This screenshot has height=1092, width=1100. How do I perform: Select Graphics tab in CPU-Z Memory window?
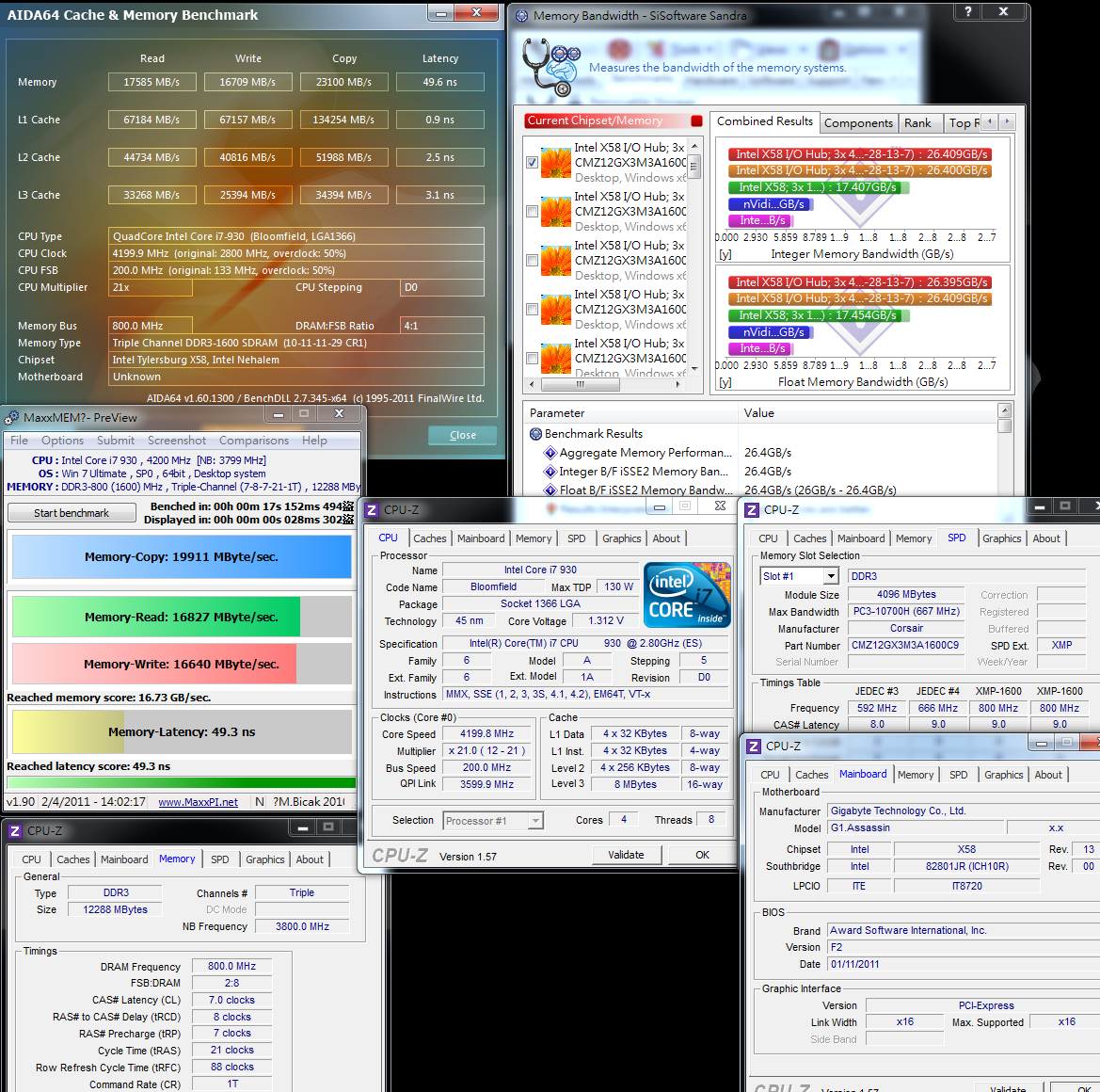[265, 859]
